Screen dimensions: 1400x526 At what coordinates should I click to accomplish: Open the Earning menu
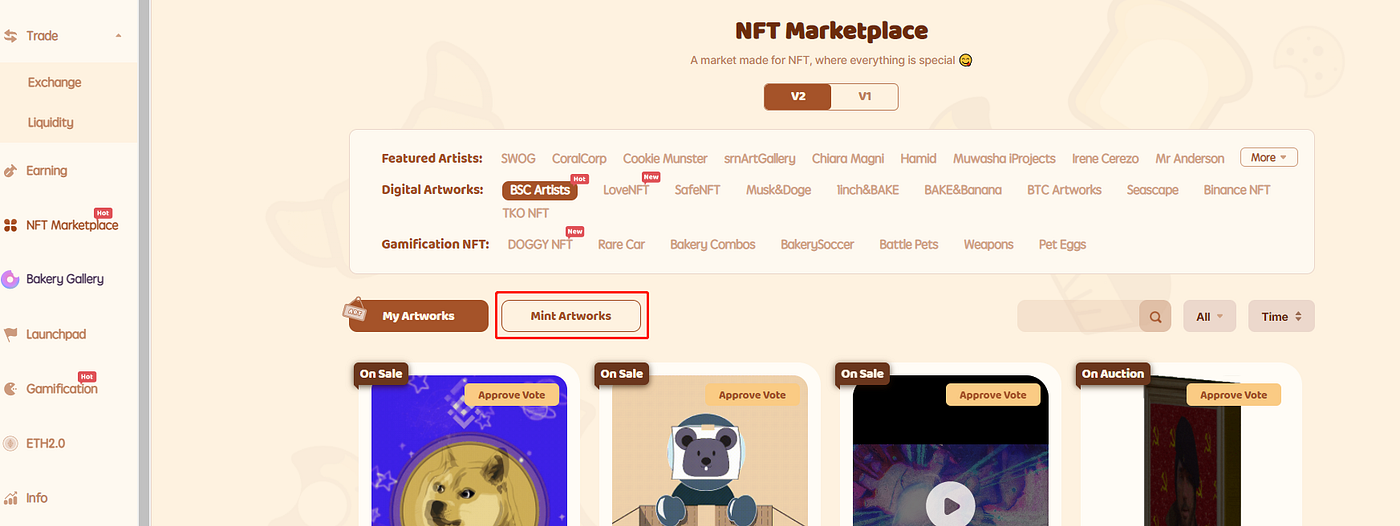point(47,171)
